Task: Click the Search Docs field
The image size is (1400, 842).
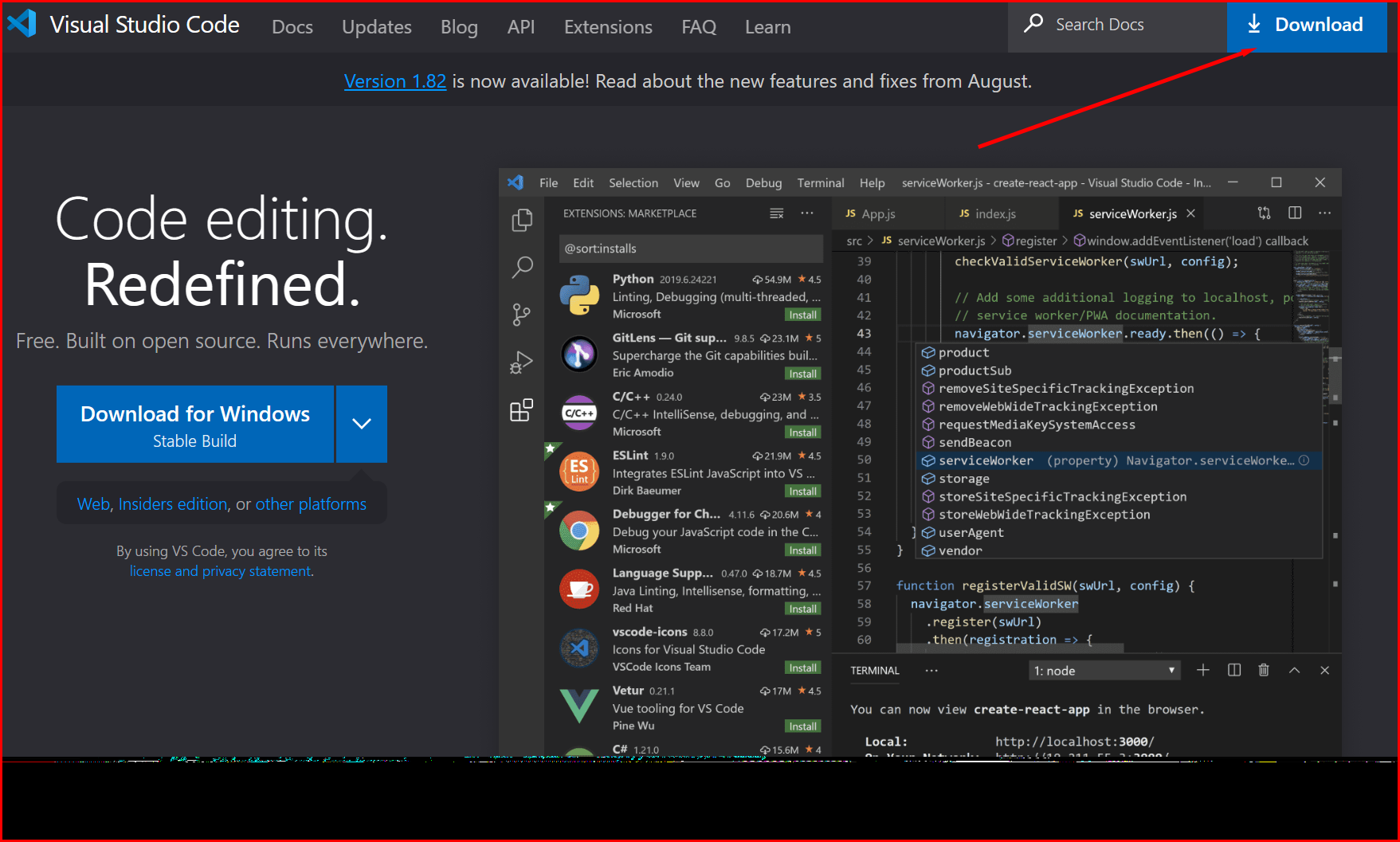Action: click(x=1117, y=26)
